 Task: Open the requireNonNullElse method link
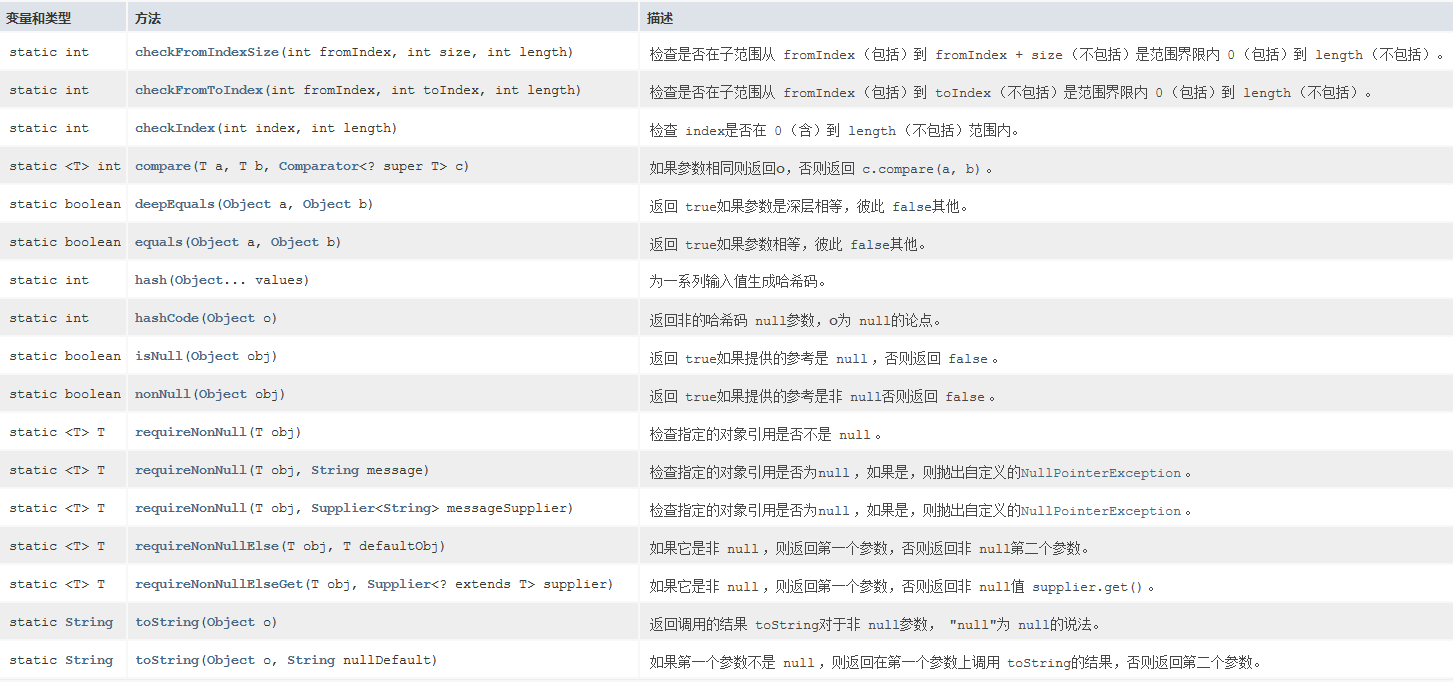tap(205, 546)
